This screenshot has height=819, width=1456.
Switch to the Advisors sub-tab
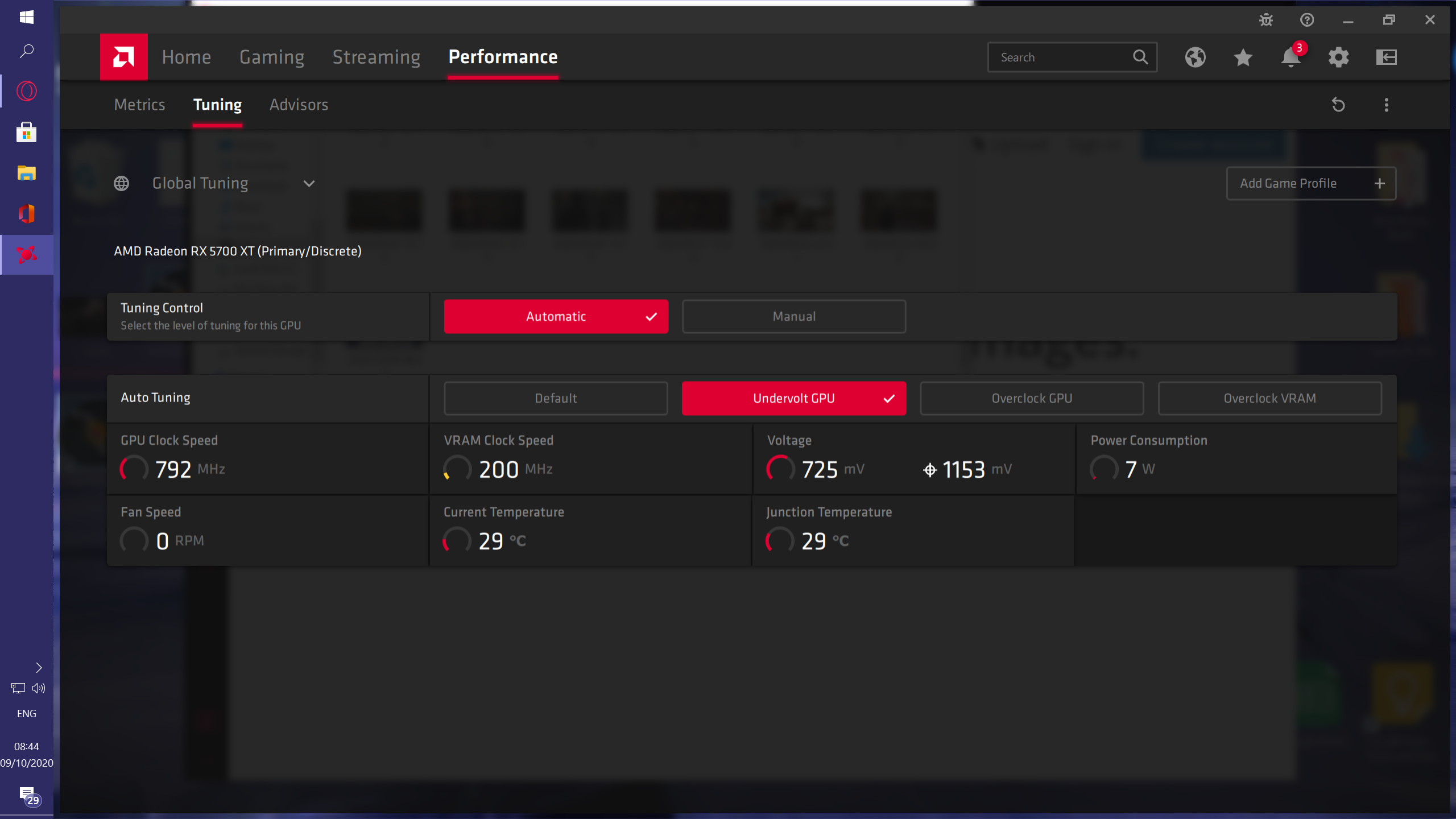coord(299,105)
